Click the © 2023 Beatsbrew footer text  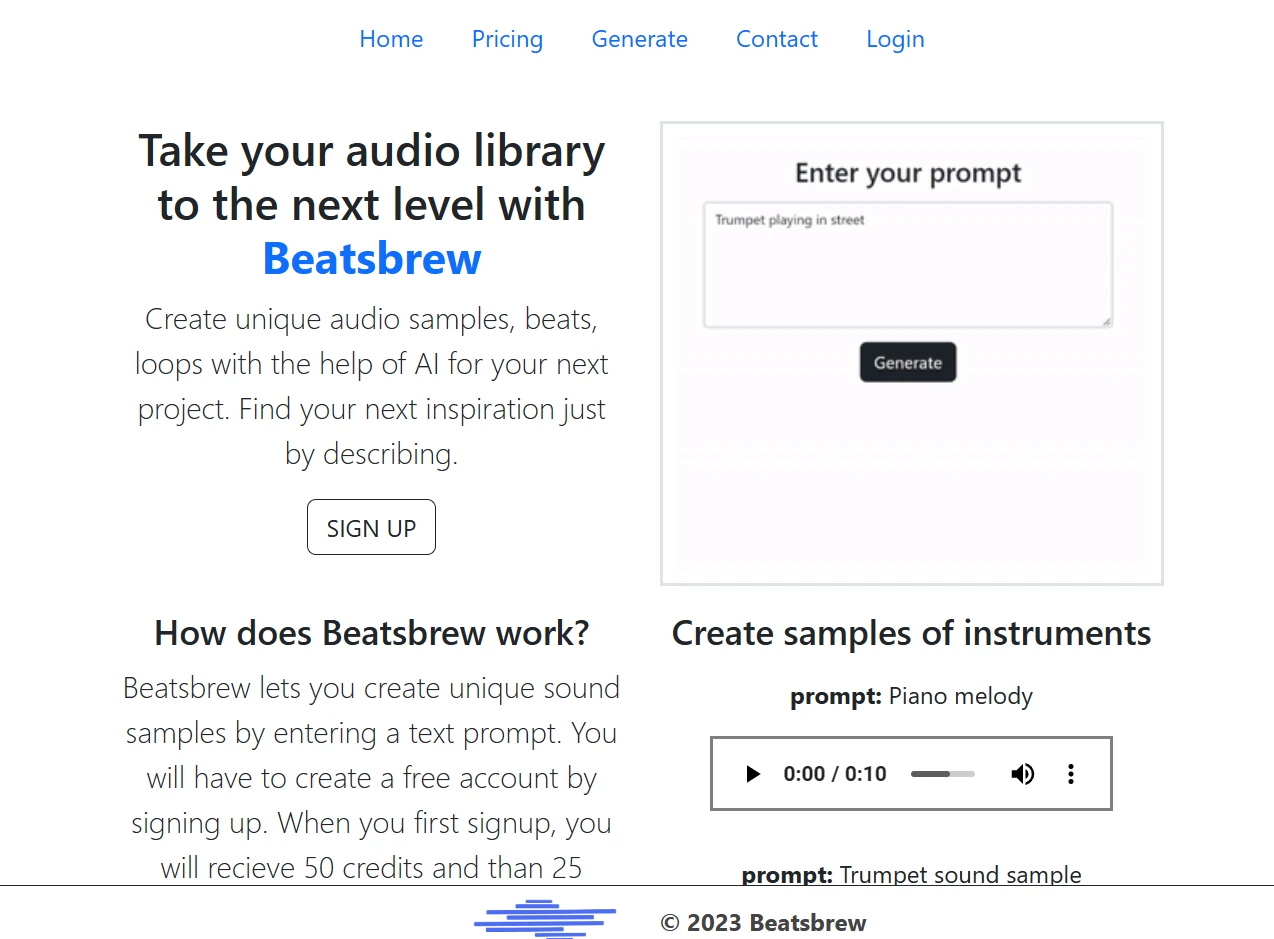(763, 923)
